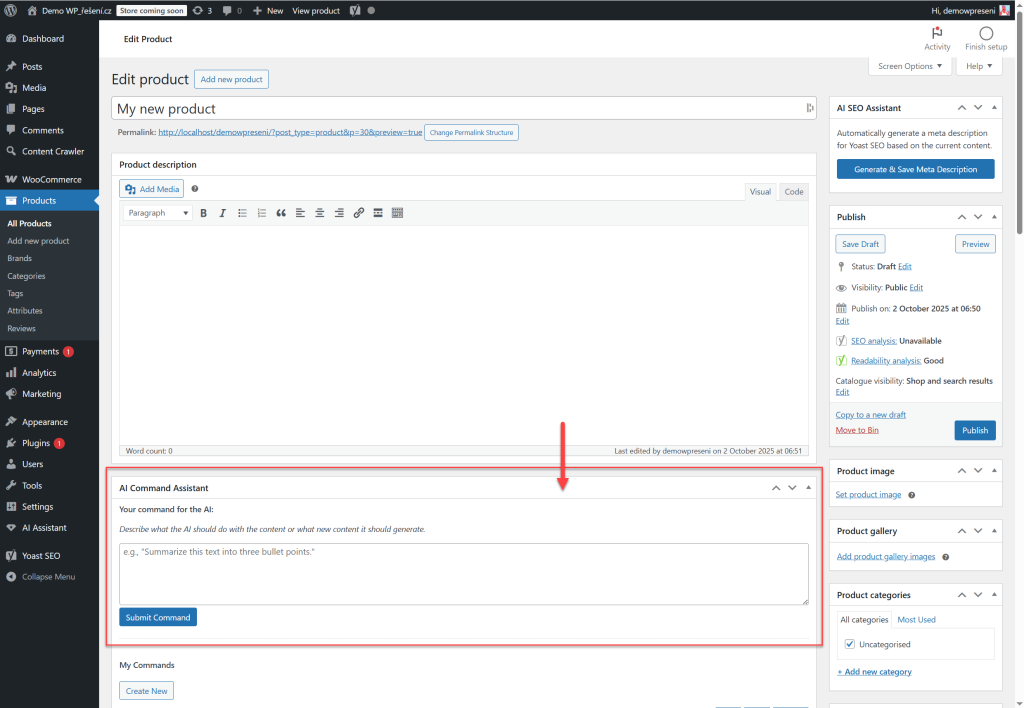Viewport: 1024px width, 708px height.
Task: Insert a numbered list in the editor
Action: pos(261,212)
